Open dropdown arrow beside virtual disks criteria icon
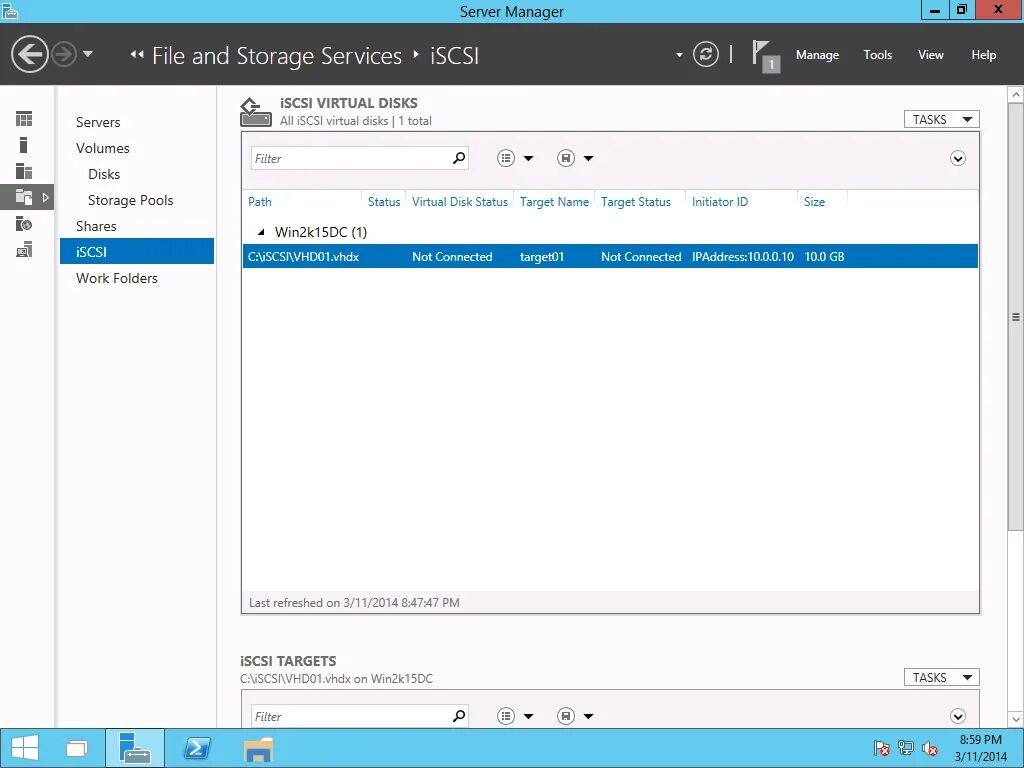The image size is (1024, 768). tap(528, 159)
